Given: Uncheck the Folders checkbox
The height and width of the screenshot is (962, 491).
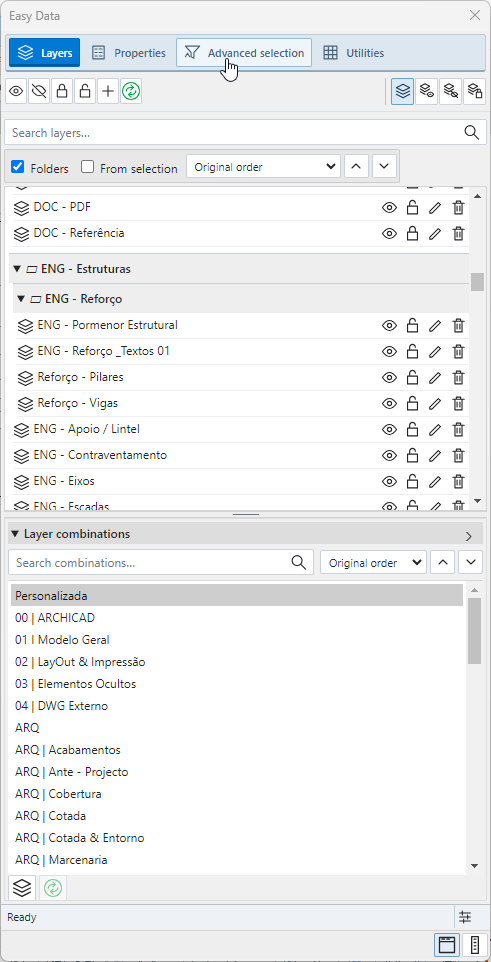Looking at the screenshot, I should pos(18,167).
